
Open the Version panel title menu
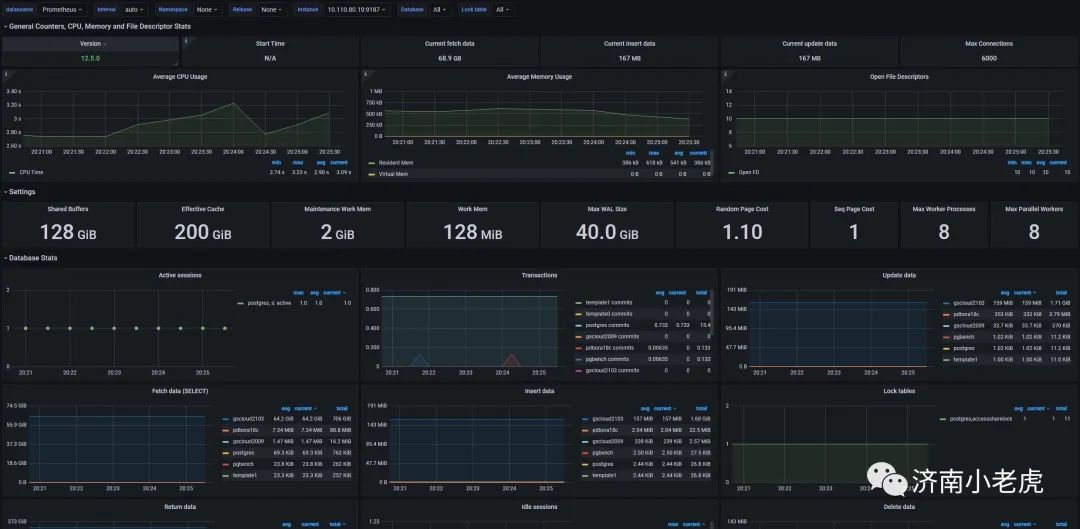pos(92,43)
